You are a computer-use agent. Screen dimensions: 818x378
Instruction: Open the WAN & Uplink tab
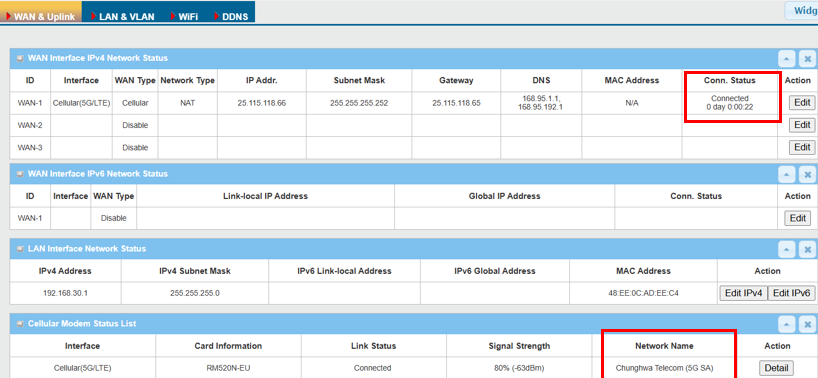click(x=41, y=13)
